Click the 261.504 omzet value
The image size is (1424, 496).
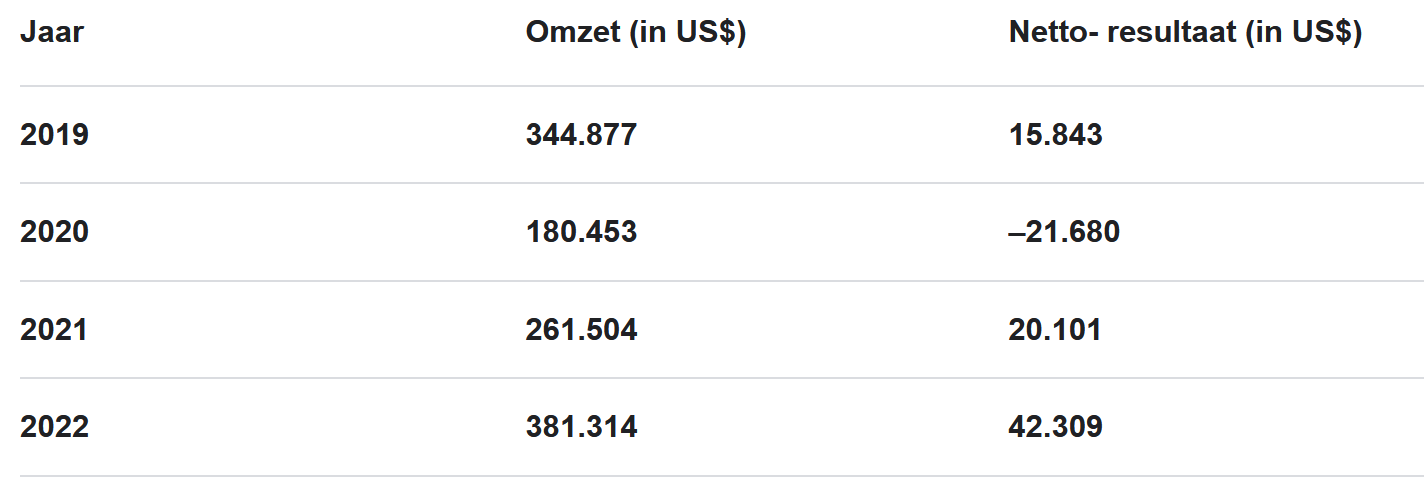(x=581, y=330)
